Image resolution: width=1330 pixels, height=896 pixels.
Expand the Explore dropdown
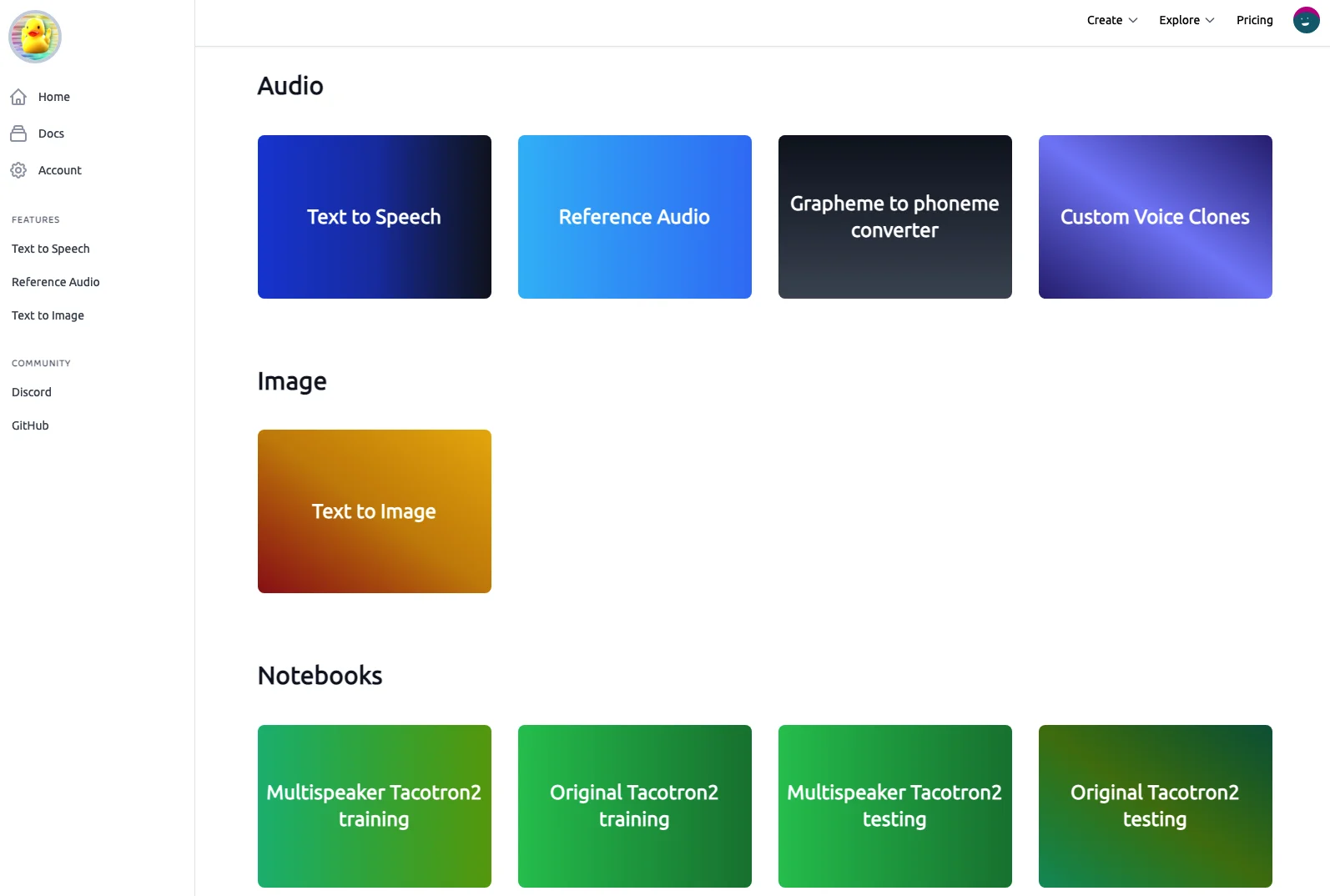[x=1186, y=20]
